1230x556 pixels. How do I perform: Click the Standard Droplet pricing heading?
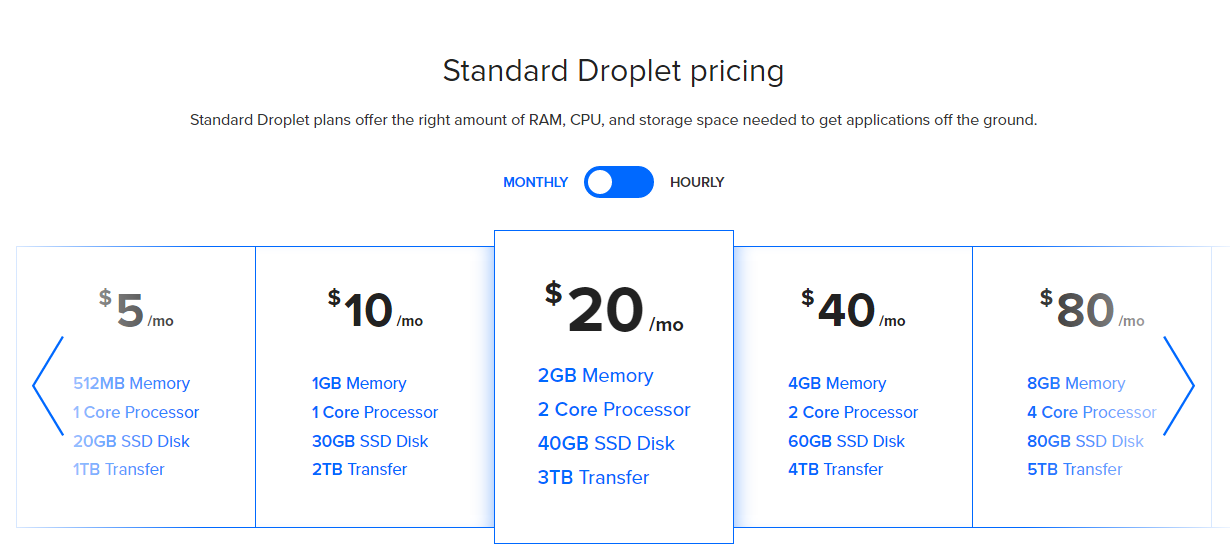613,71
